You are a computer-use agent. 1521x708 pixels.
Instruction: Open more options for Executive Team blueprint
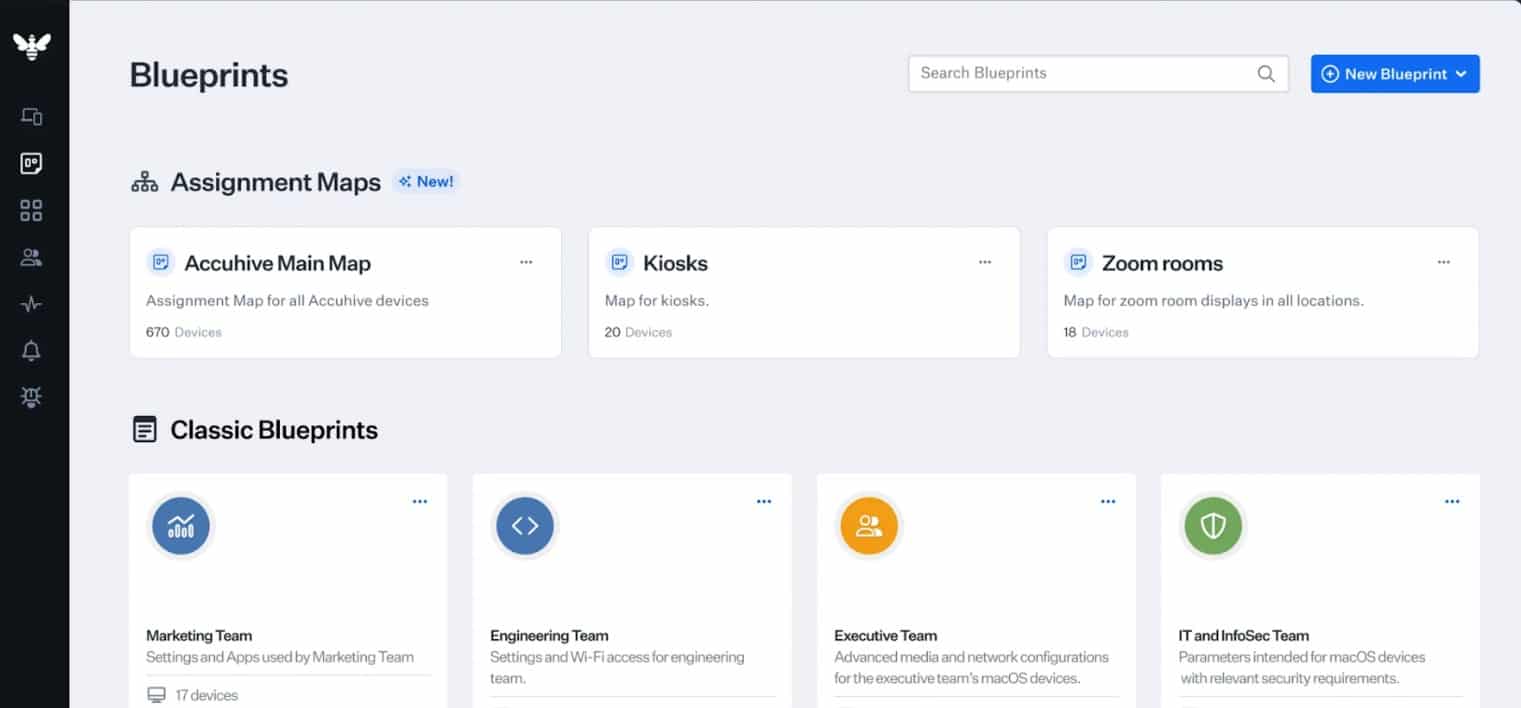click(x=1108, y=502)
